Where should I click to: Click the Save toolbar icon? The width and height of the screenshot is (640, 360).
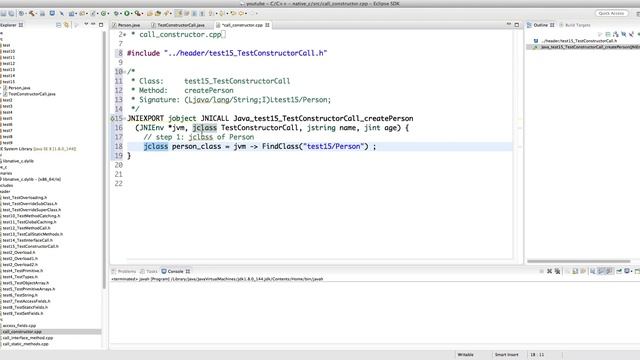2,13
